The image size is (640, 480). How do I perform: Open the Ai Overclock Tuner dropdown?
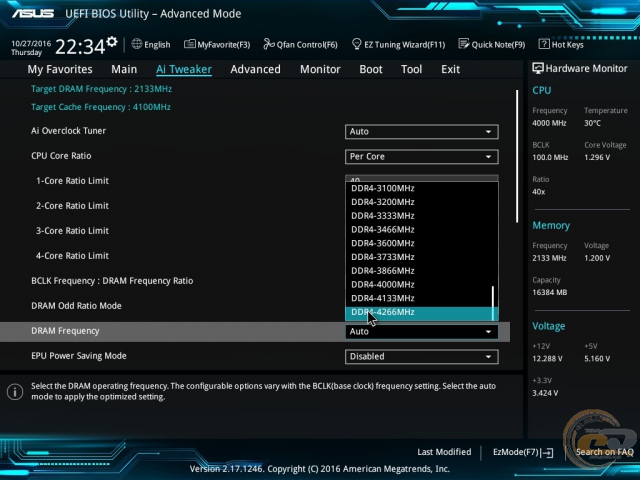[422, 132]
